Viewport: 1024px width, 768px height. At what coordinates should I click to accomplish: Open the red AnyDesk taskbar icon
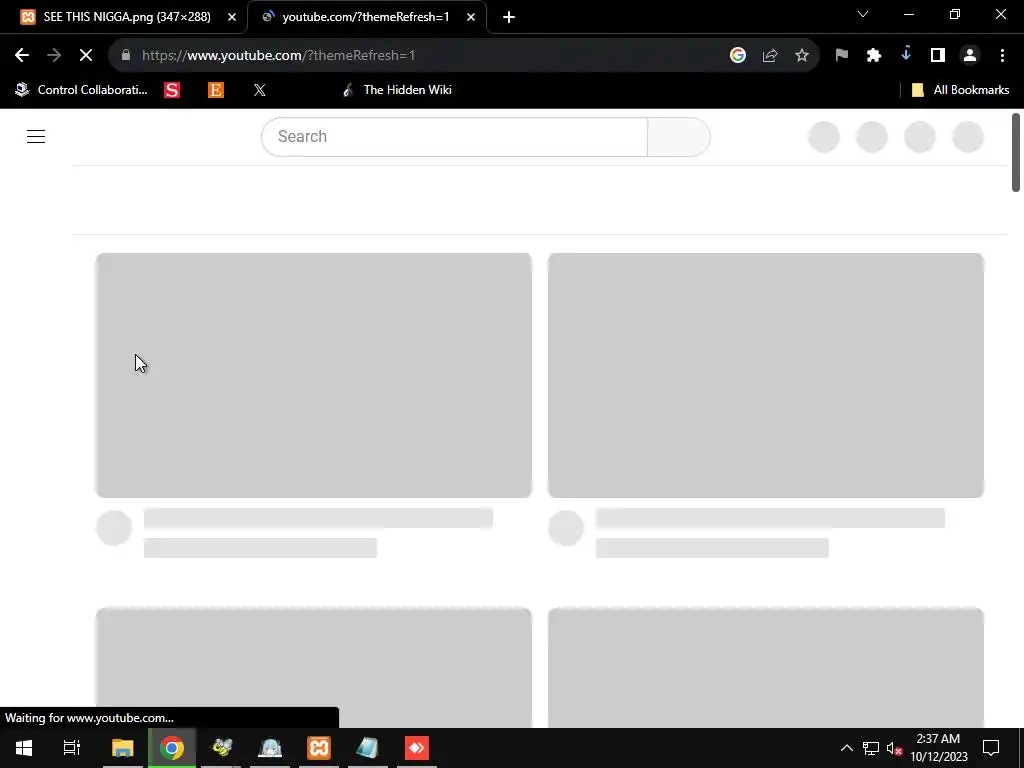pyautogui.click(x=417, y=748)
